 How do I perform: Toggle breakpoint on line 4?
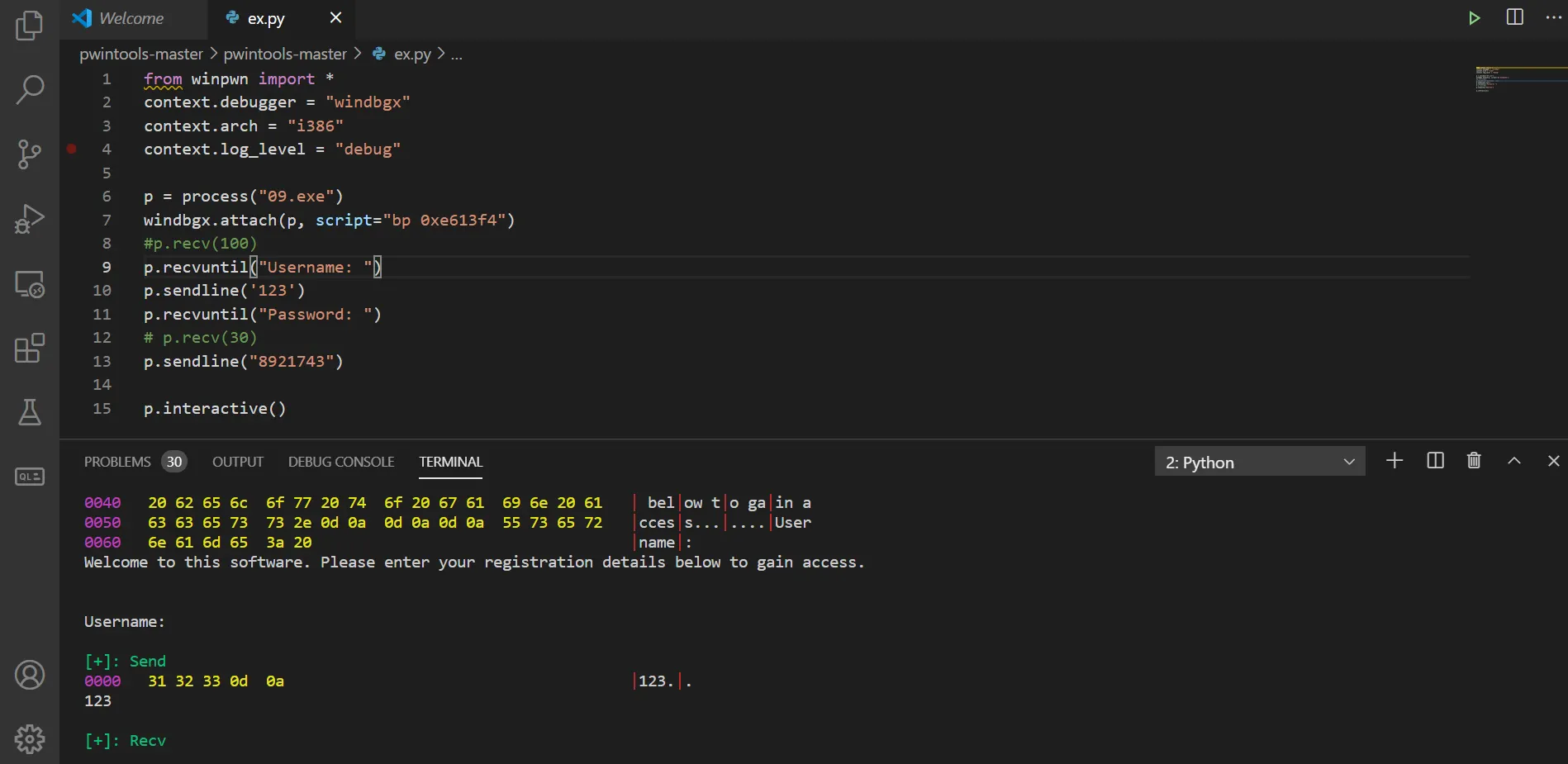pyautogui.click(x=72, y=149)
